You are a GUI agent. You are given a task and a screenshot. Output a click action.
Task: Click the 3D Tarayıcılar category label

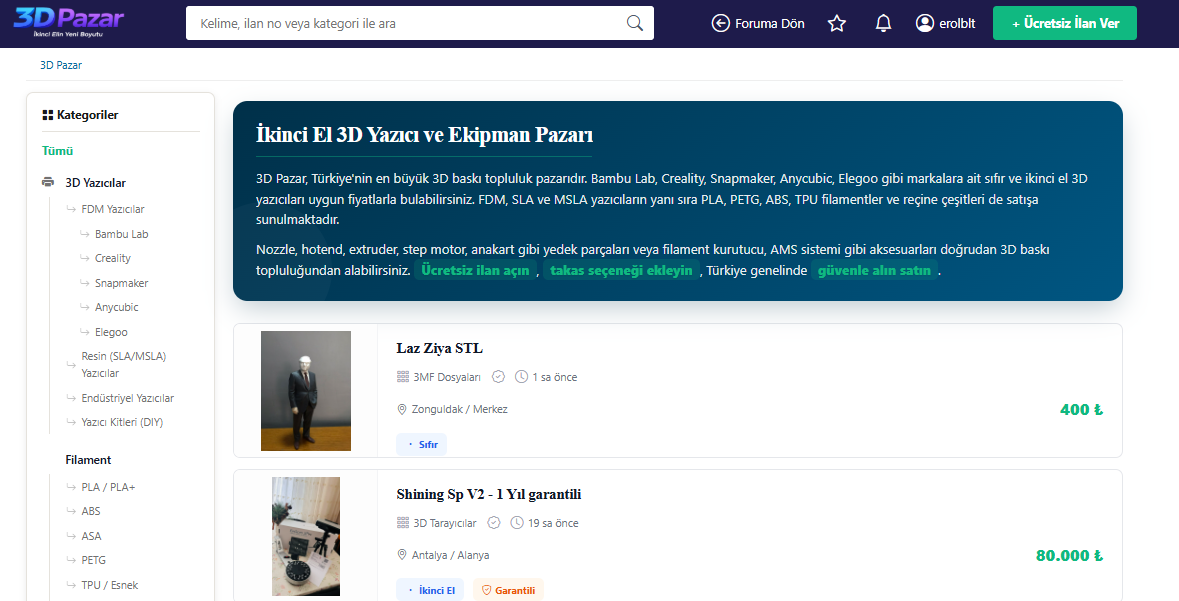445,523
